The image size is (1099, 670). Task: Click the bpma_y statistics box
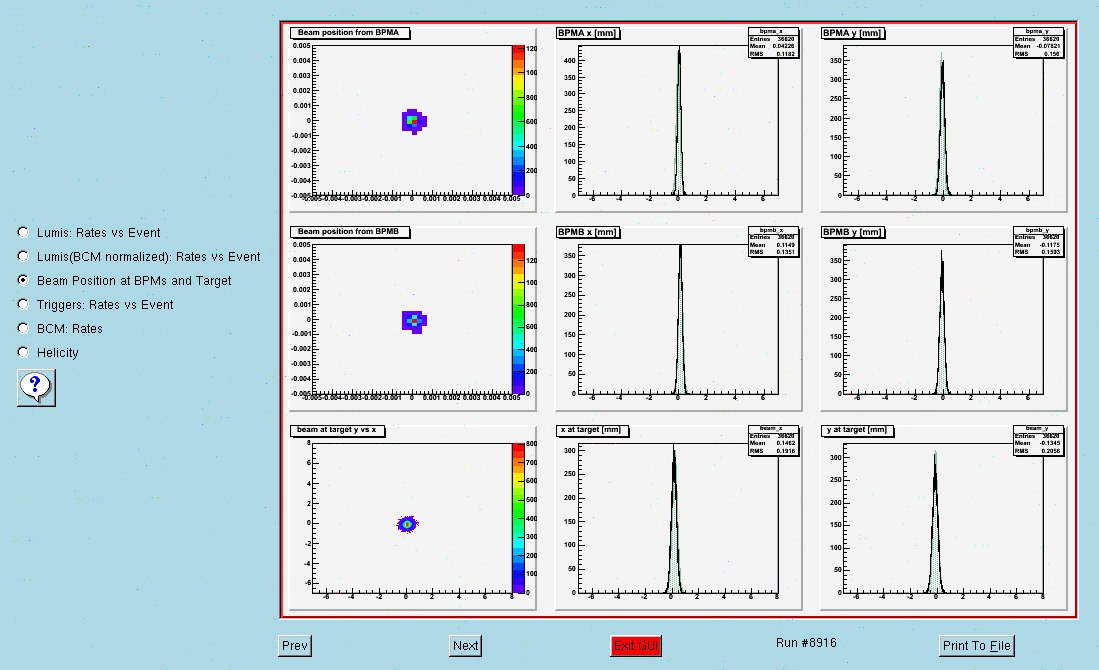[x=1039, y=43]
